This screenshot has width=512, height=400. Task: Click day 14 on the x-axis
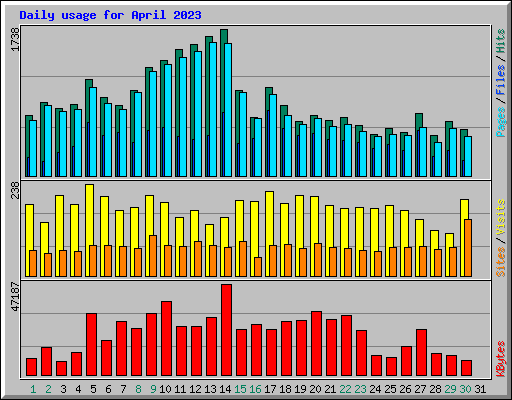click(225, 389)
